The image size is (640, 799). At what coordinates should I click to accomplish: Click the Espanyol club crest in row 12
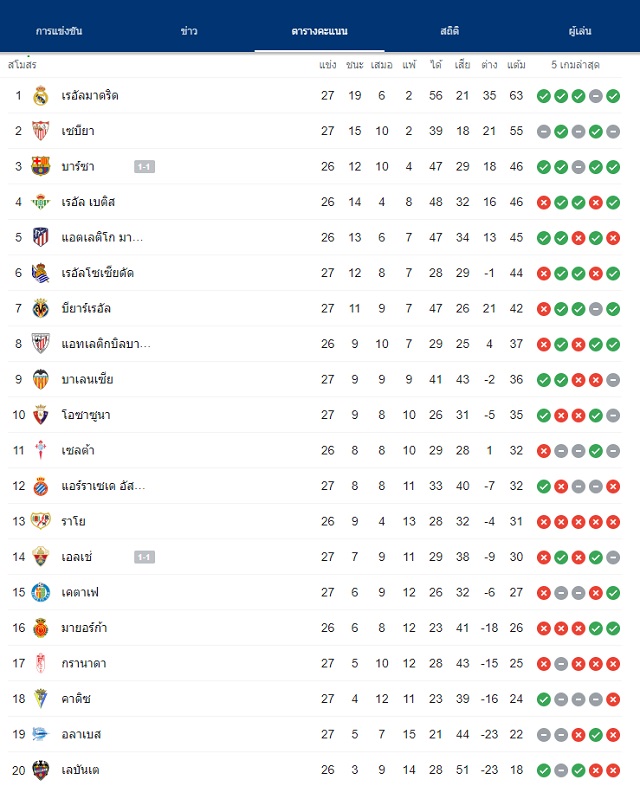pos(41,486)
